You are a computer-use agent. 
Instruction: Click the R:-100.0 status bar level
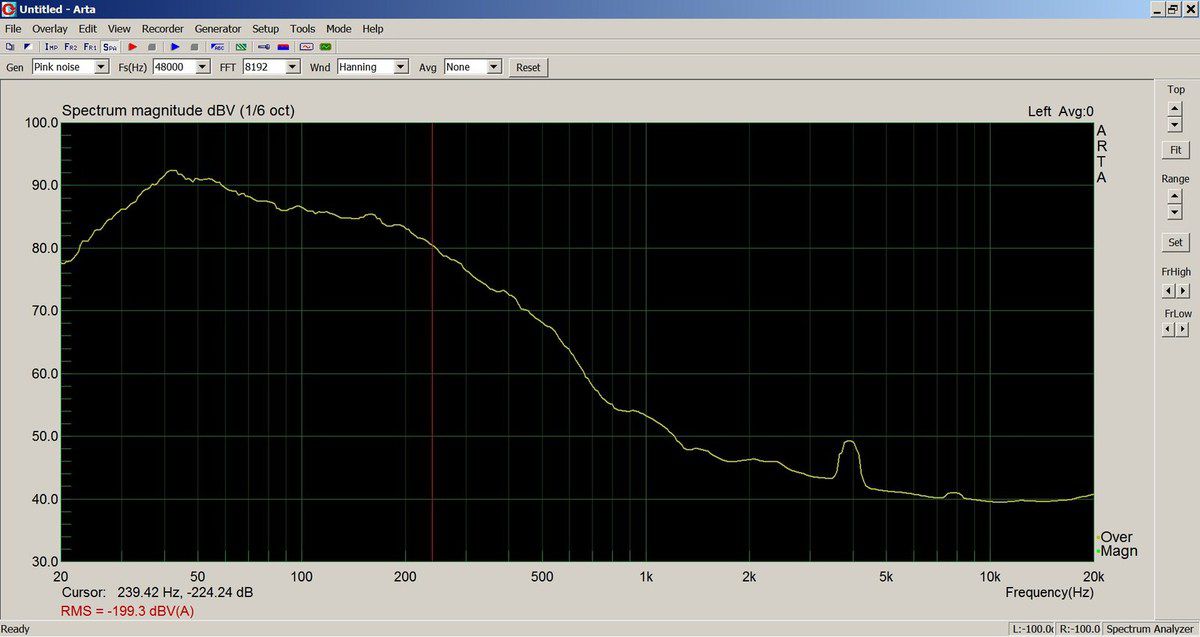point(1079,629)
